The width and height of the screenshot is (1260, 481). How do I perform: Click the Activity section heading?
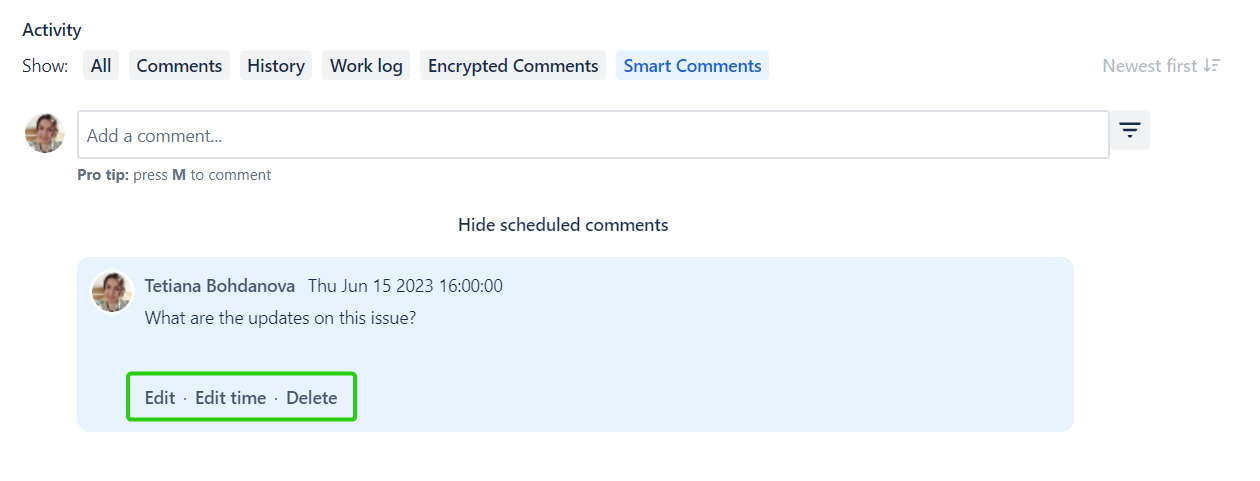52,30
